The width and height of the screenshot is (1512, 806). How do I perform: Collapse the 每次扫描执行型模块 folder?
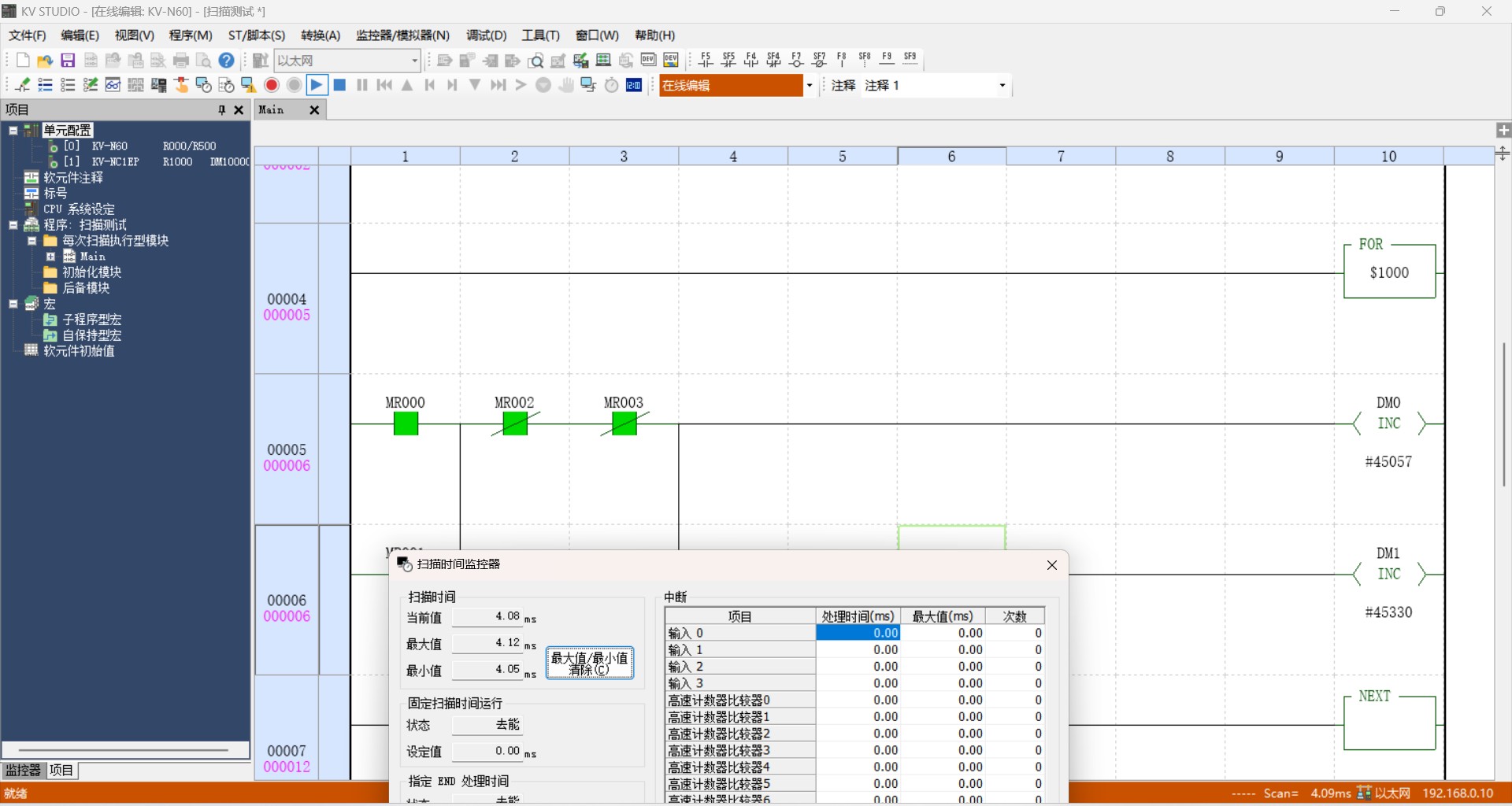tap(32, 241)
